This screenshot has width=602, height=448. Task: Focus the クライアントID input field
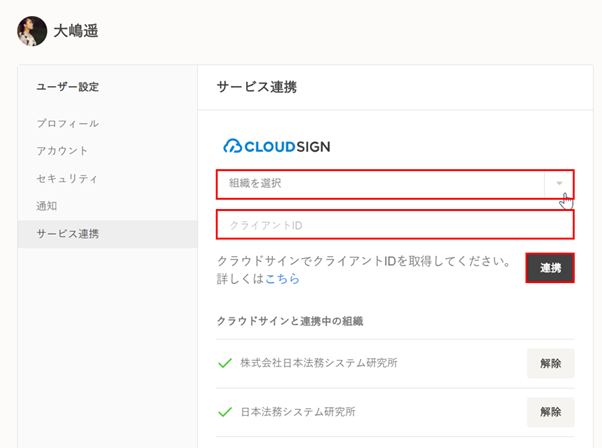coord(395,225)
